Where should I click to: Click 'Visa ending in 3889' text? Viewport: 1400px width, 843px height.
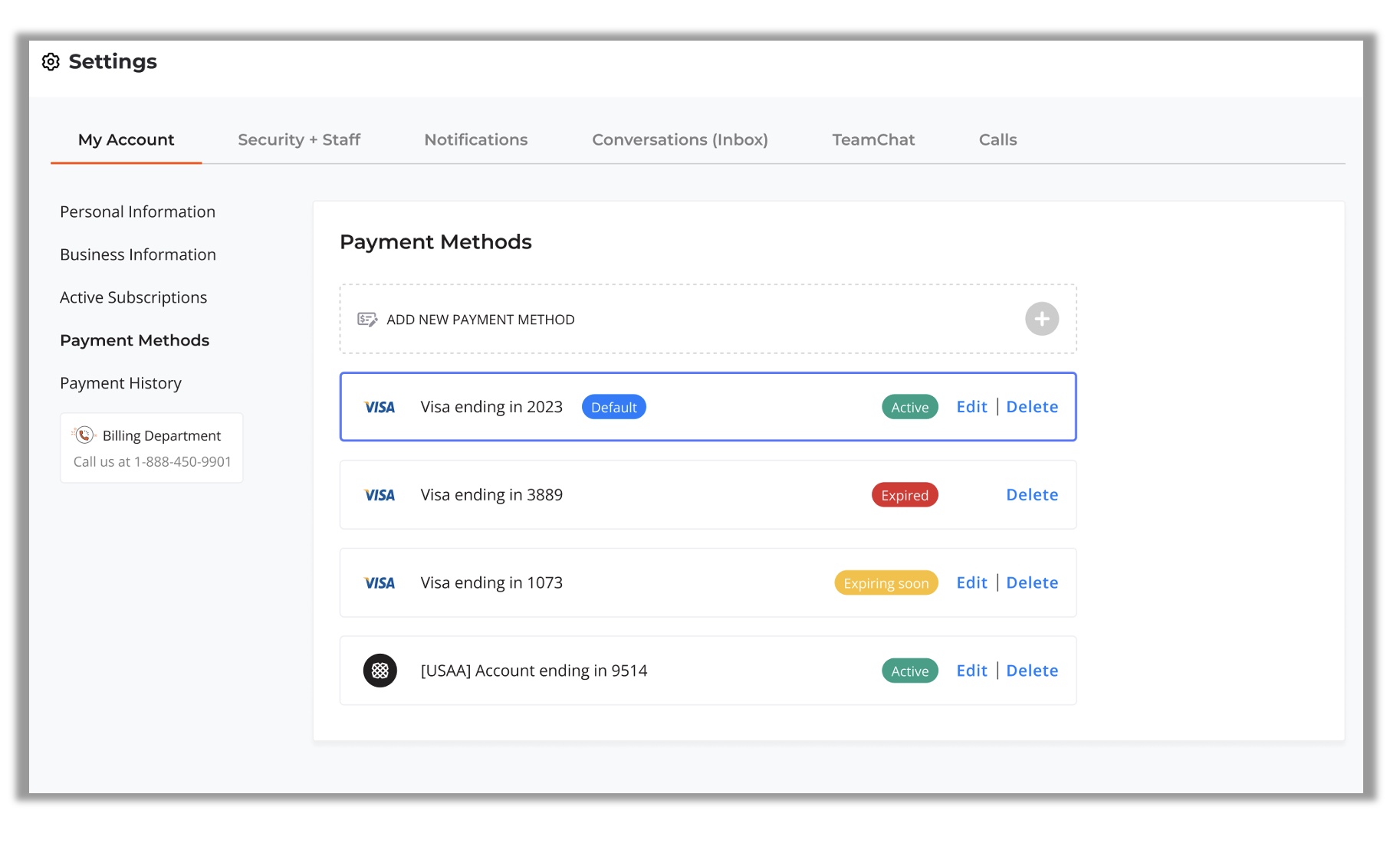[491, 495]
